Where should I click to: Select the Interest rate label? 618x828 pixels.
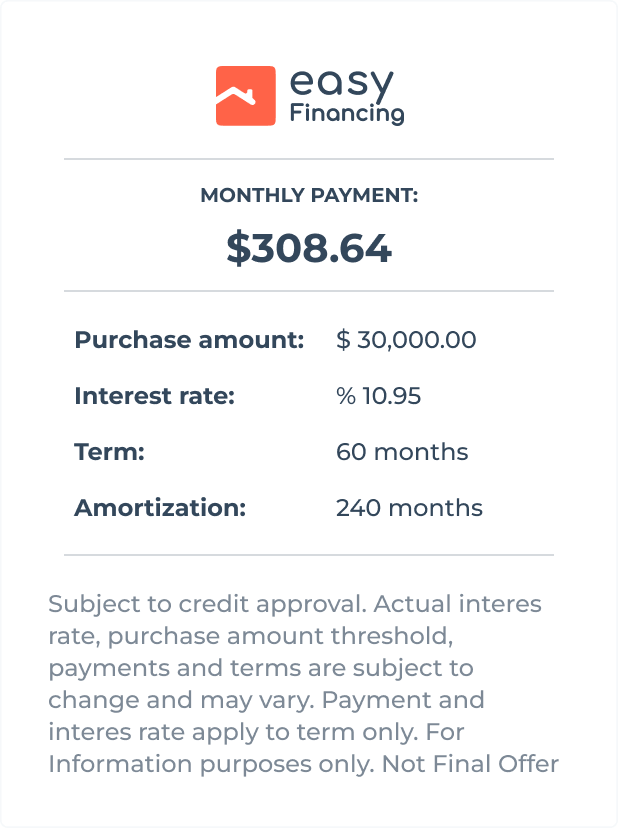tap(154, 396)
